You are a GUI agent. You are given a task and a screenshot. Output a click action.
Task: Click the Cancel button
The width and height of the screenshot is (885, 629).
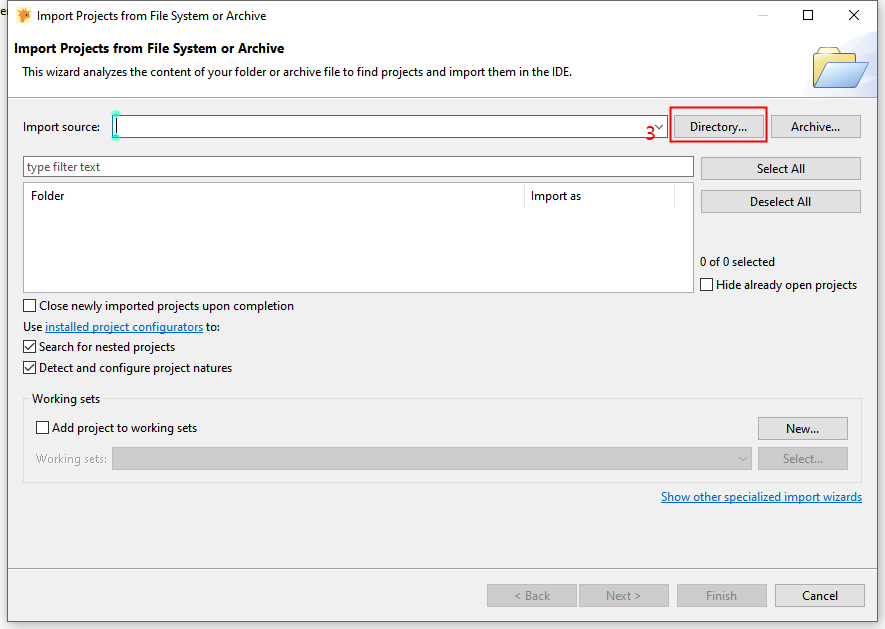click(x=819, y=595)
